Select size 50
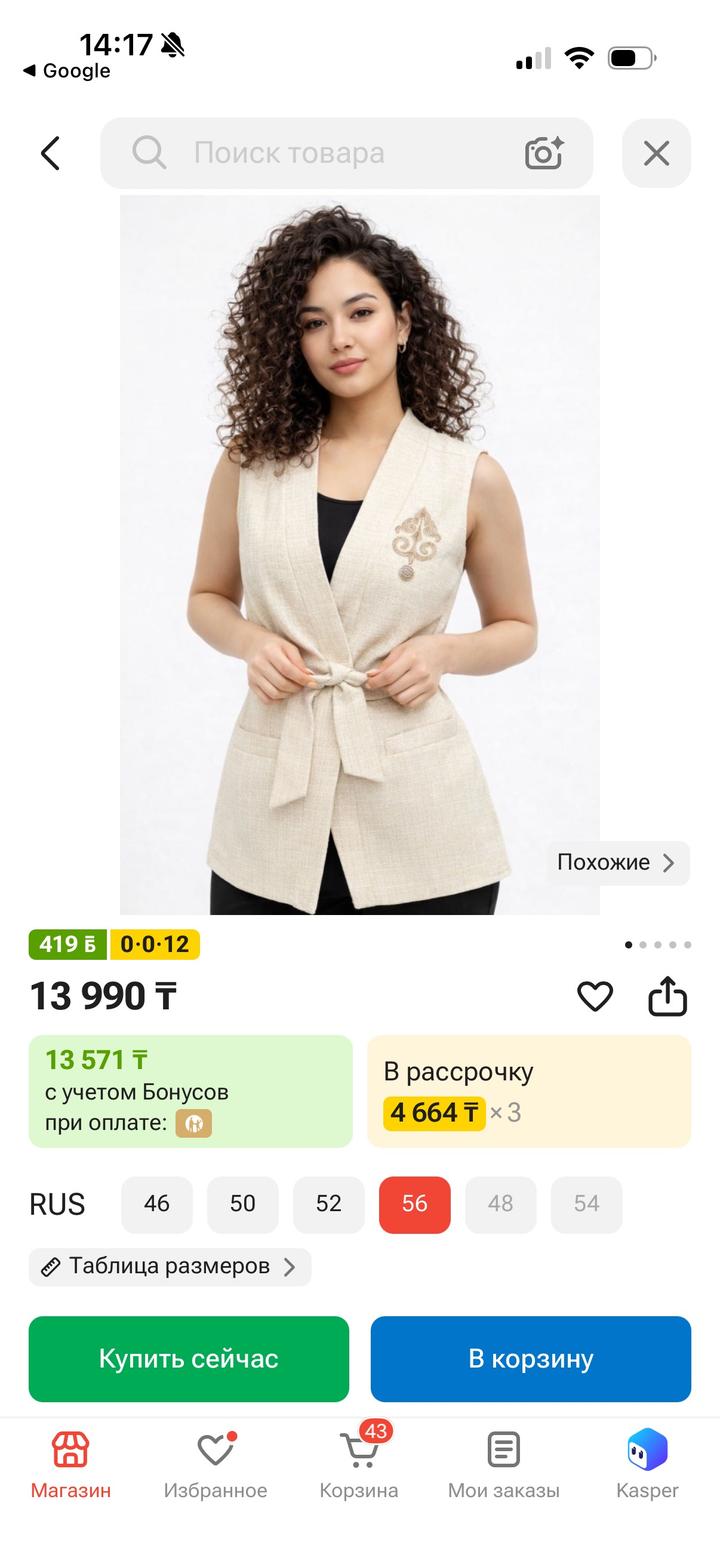This screenshot has width=720, height=1565. point(243,1204)
